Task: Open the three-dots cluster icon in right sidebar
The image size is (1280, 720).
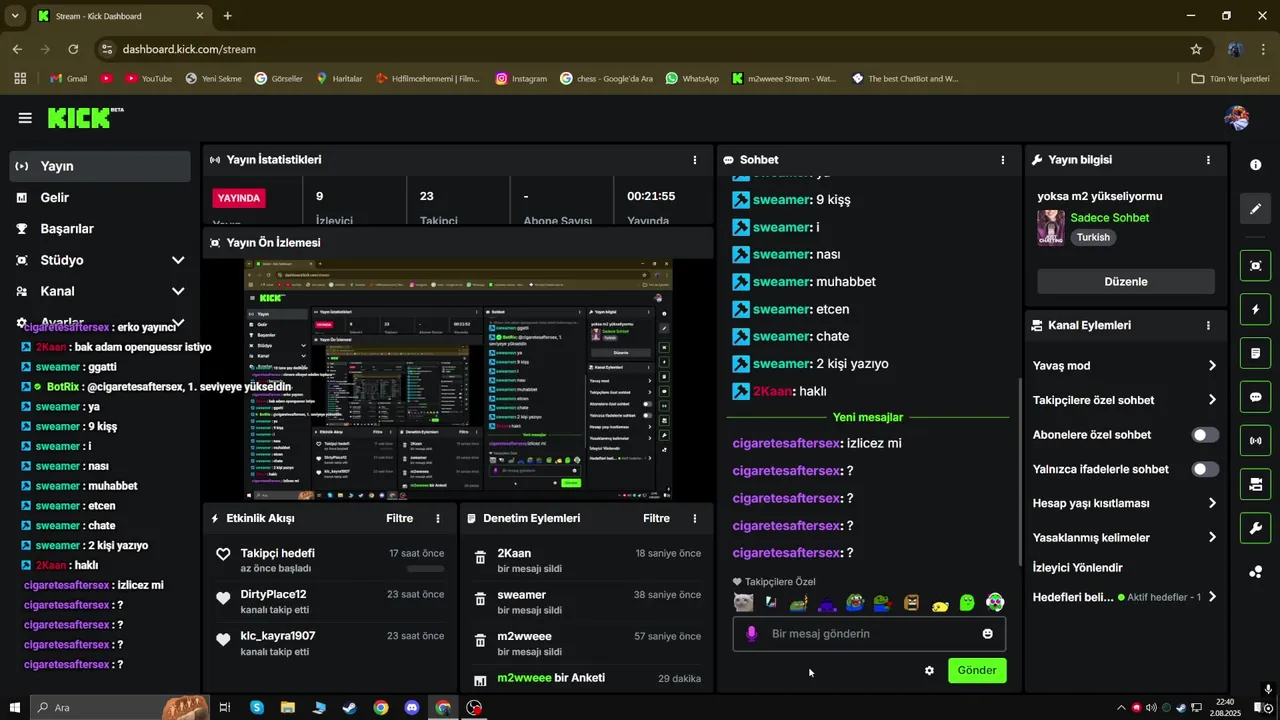Action: click(x=1255, y=572)
